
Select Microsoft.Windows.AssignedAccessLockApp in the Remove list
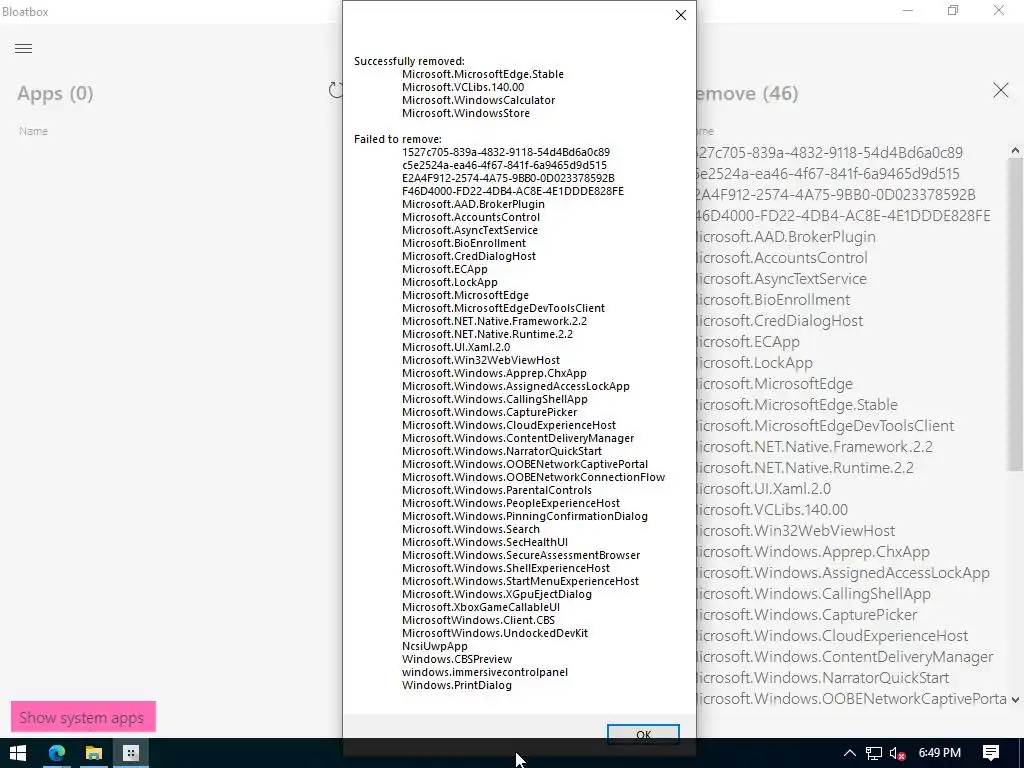pyautogui.click(x=843, y=572)
